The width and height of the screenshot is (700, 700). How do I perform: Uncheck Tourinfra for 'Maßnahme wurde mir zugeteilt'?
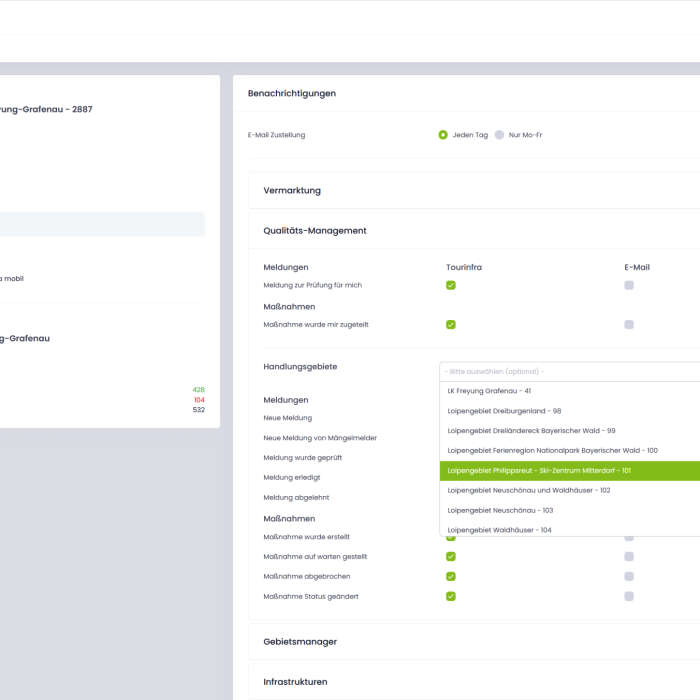(x=451, y=324)
